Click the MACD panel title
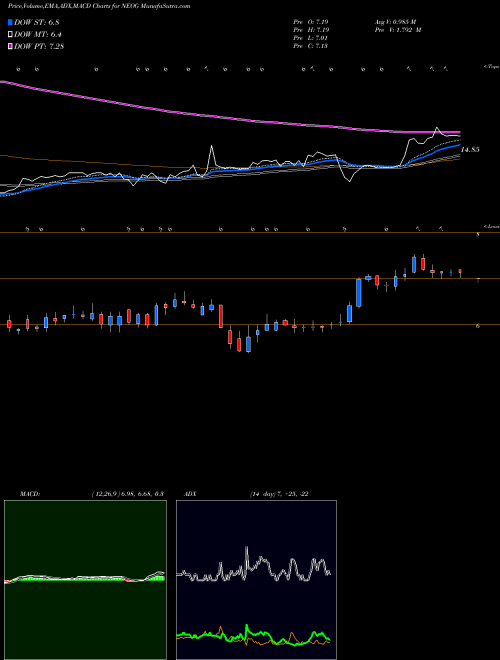 pyautogui.click(x=30, y=494)
